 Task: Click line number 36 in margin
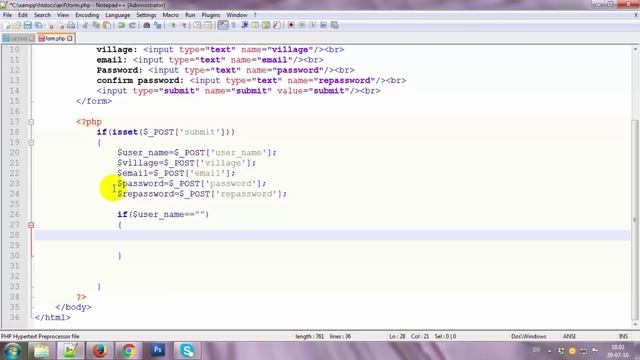(15, 317)
